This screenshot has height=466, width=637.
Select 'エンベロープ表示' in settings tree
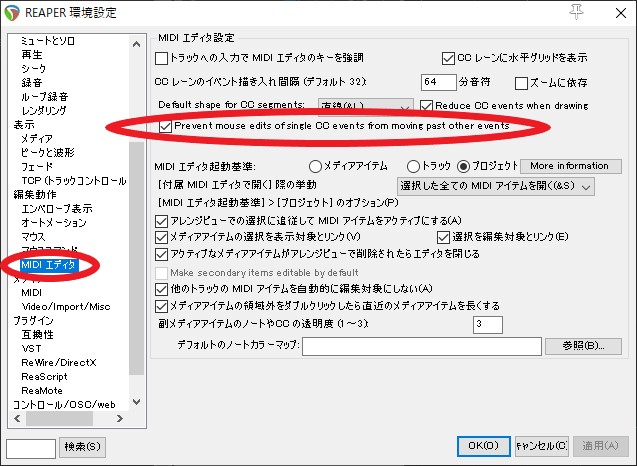57,209
